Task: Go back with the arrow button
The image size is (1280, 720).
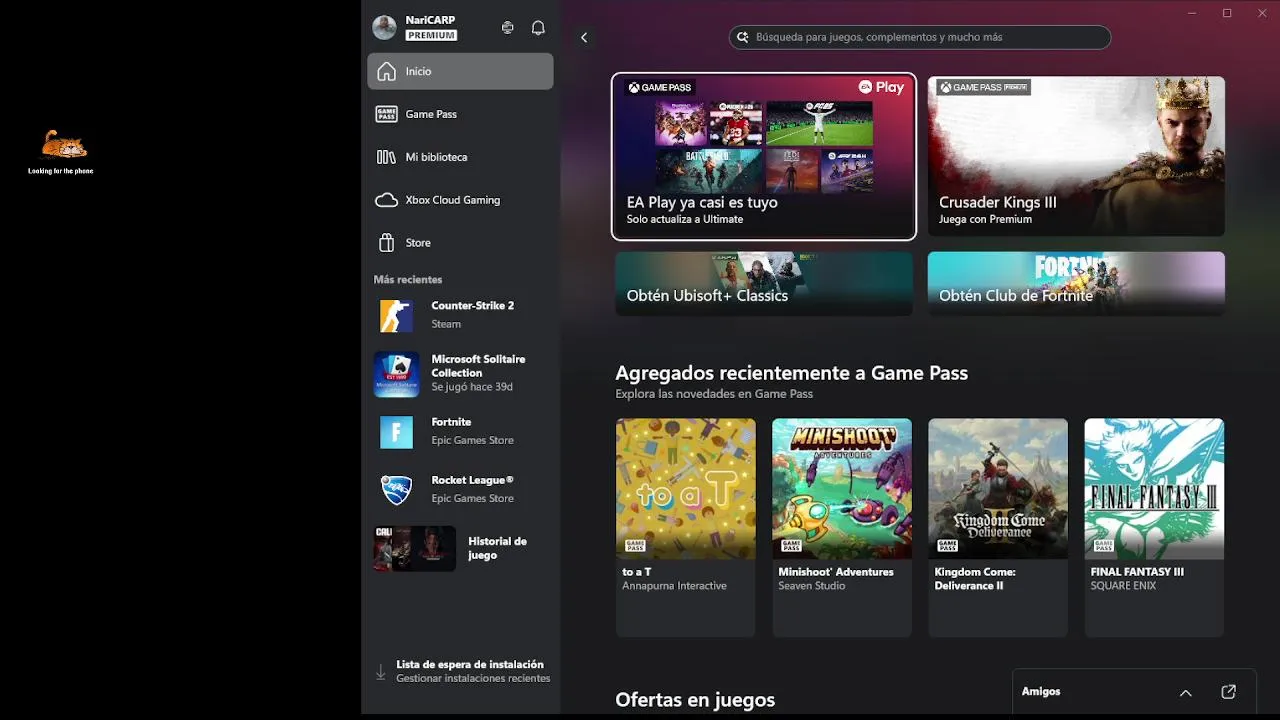Action: point(584,37)
